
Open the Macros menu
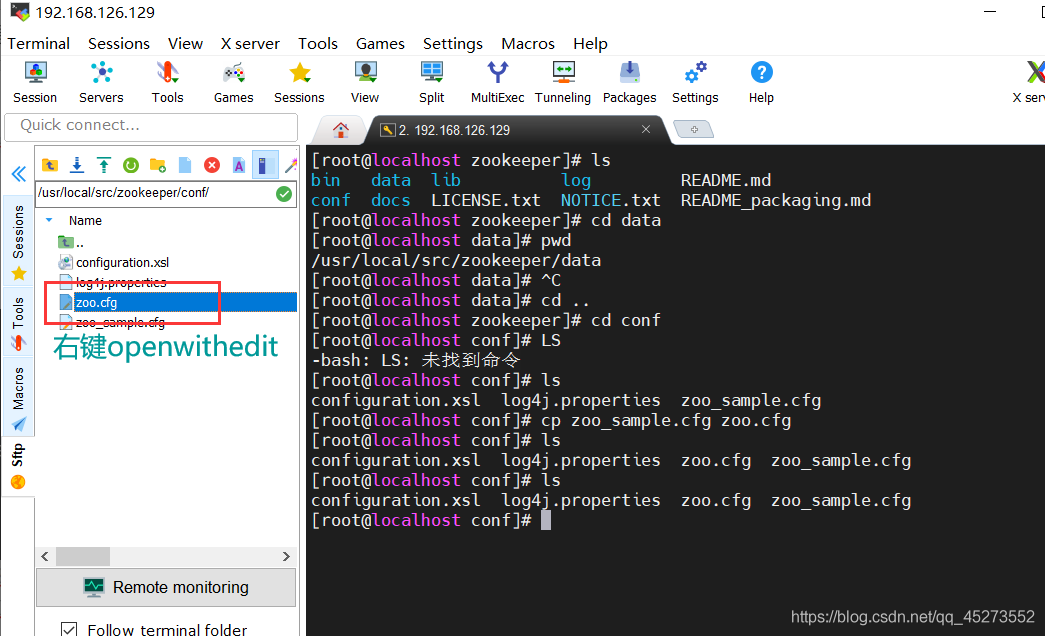(x=528, y=43)
